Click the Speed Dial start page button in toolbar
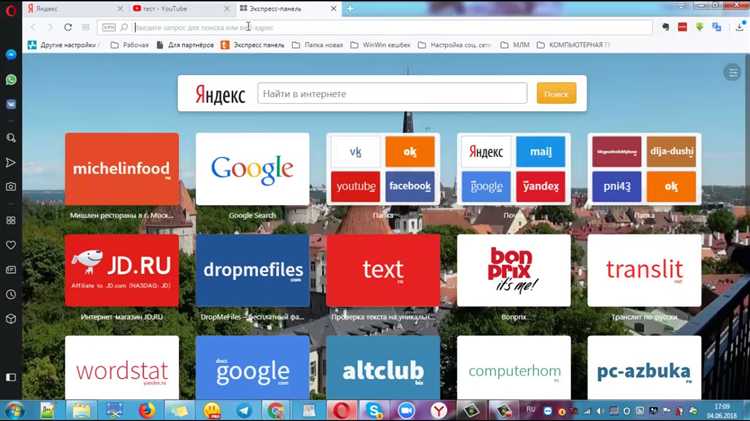750x421 pixels. click(x=86, y=27)
